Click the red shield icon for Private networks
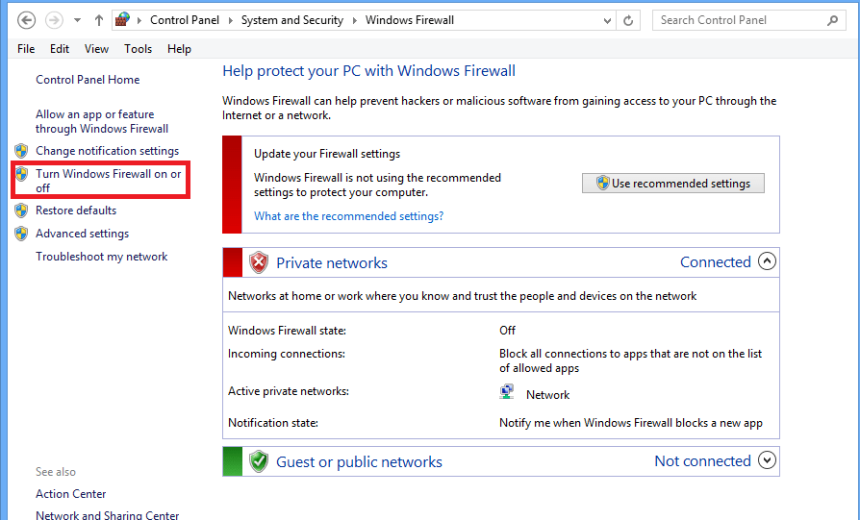This screenshot has height=520, width=860. [x=259, y=263]
